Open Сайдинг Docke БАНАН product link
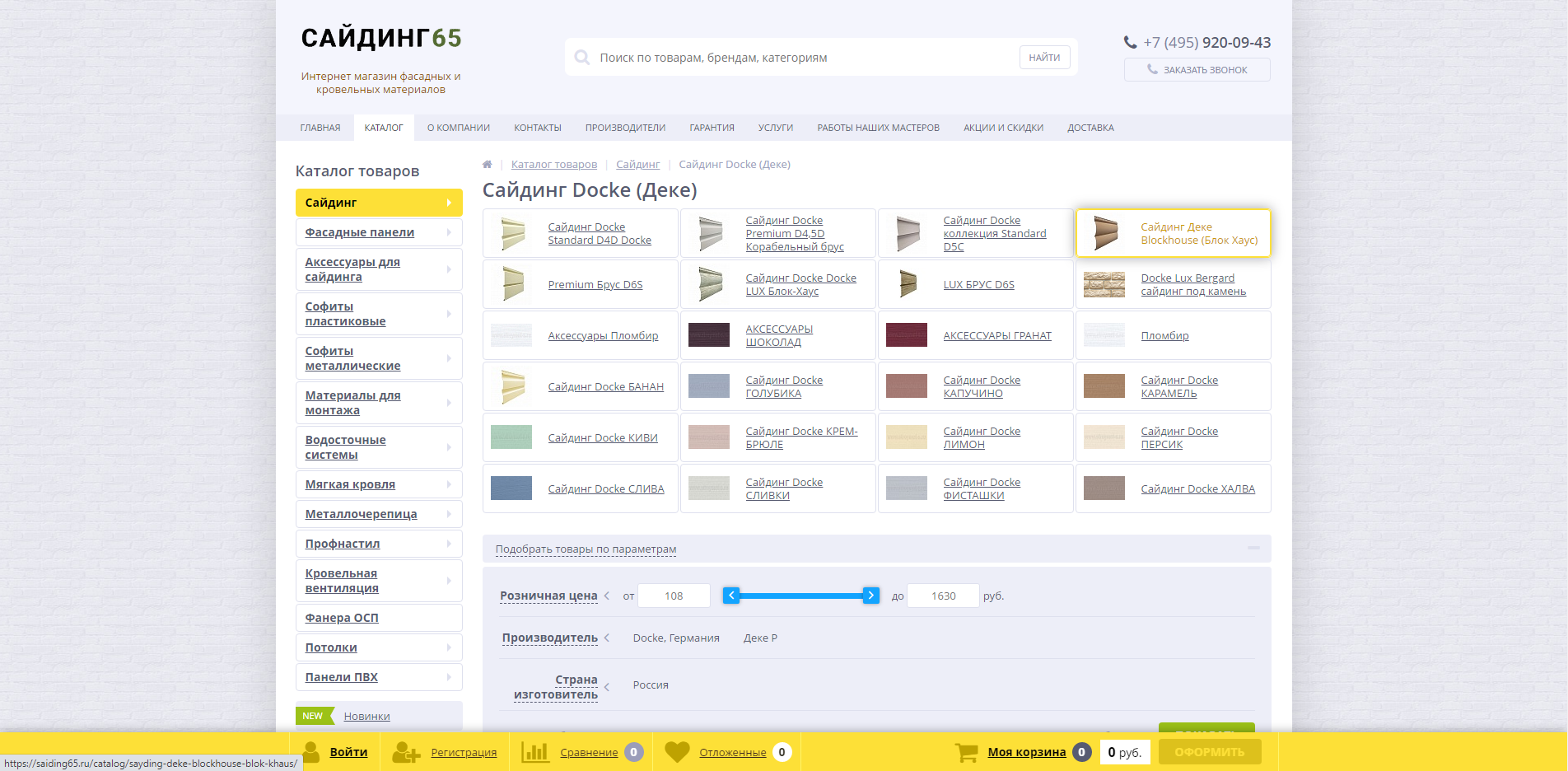 [x=605, y=387]
